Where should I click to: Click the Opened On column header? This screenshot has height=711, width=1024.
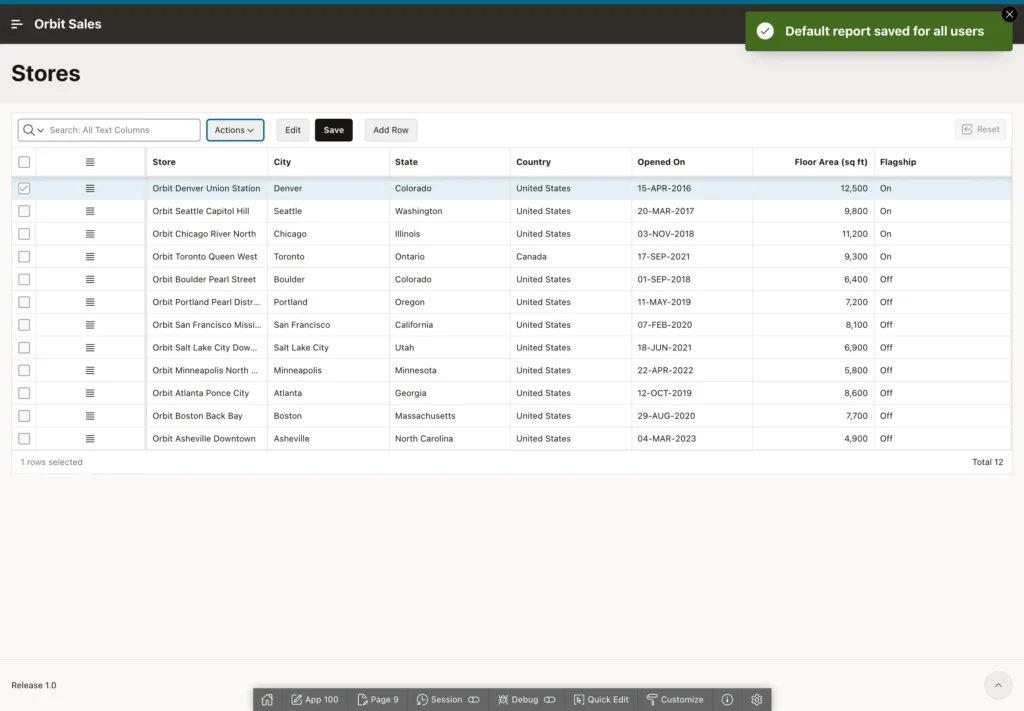click(692, 162)
